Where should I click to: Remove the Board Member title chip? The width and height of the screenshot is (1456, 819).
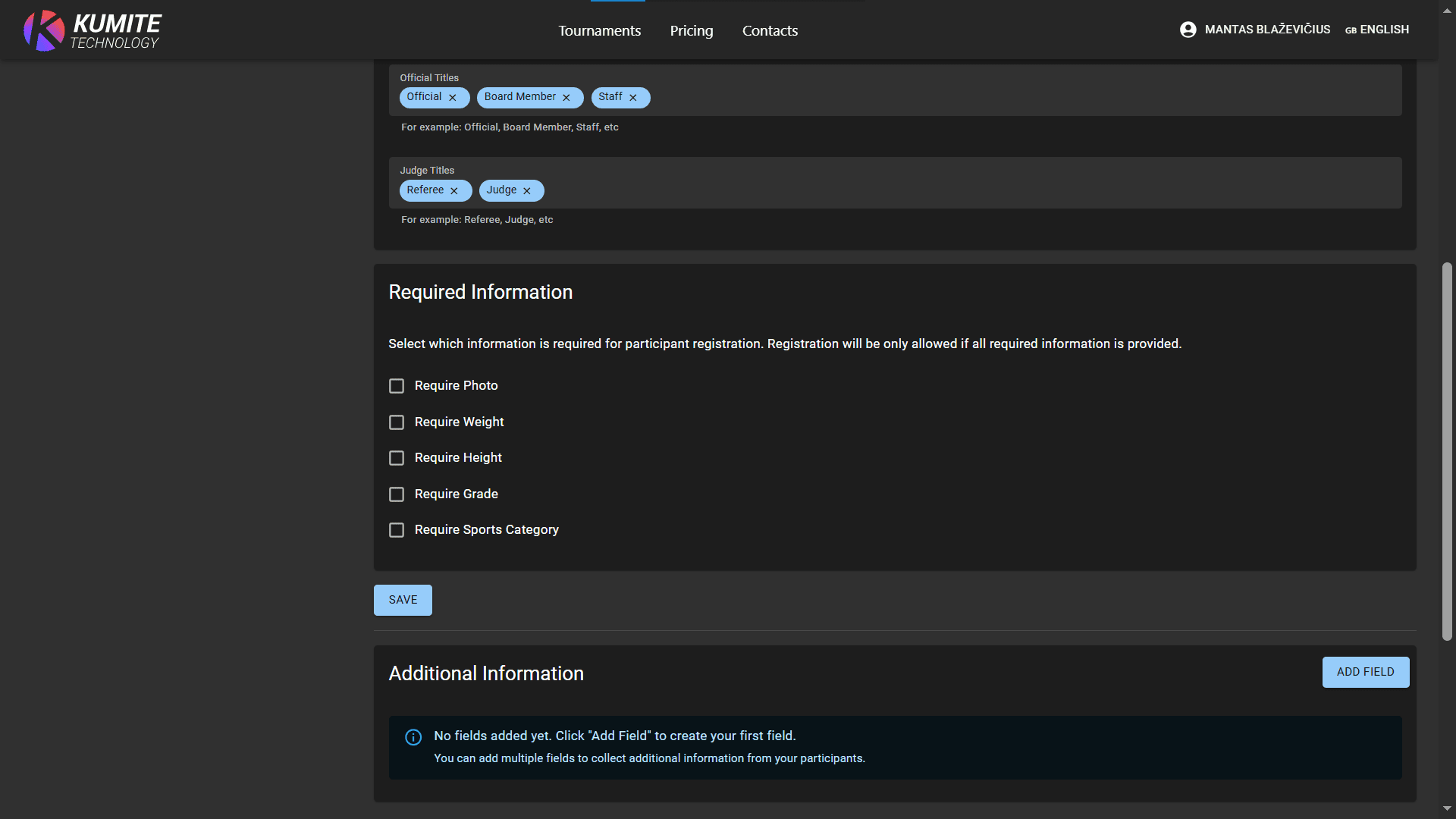[566, 97]
